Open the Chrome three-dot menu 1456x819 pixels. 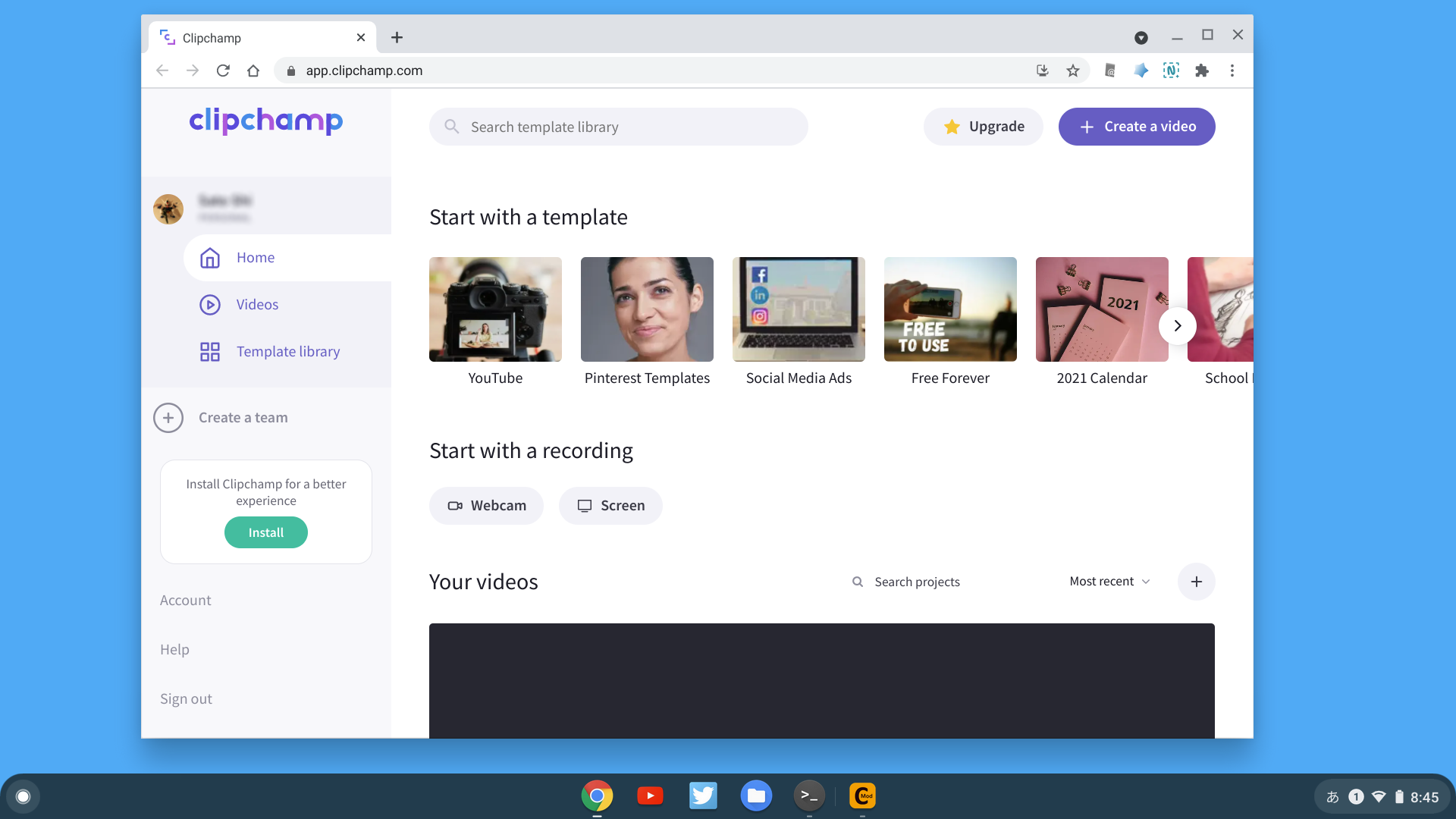pyautogui.click(x=1232, y=71)
